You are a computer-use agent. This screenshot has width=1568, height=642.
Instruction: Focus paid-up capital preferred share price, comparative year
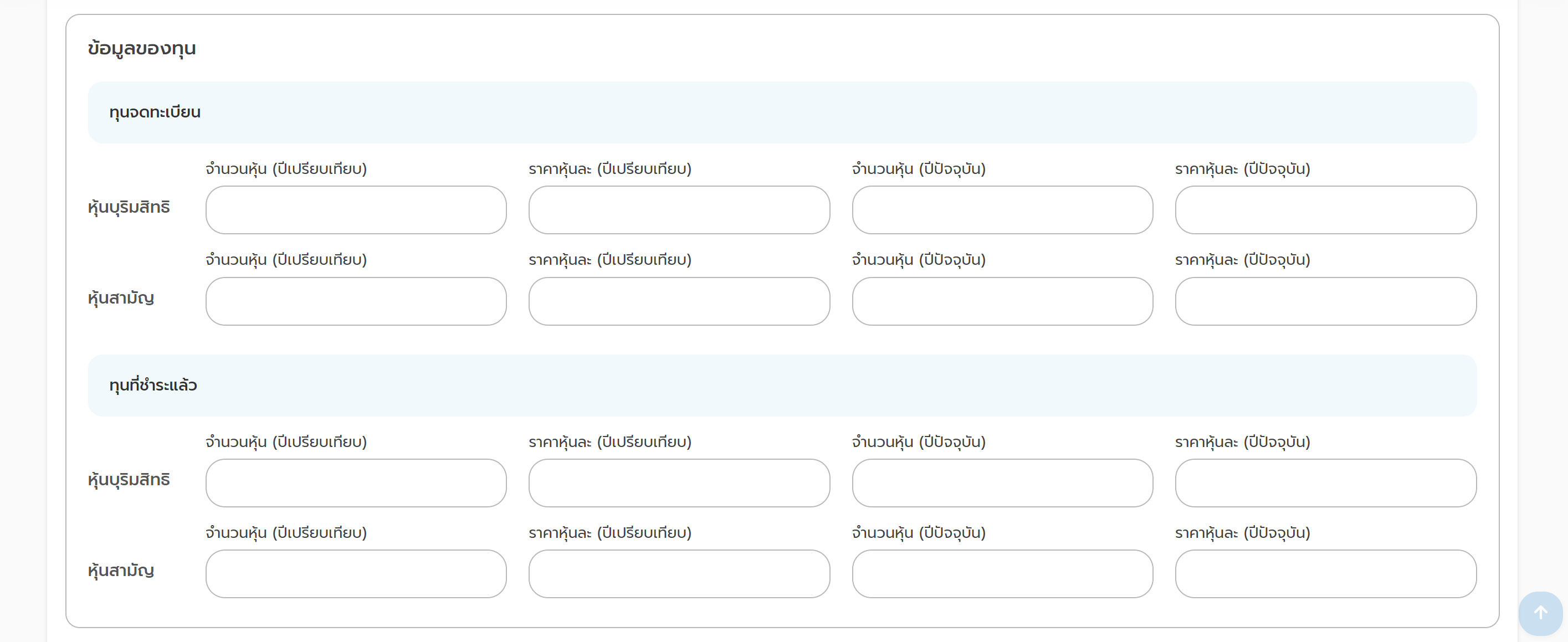point(679,483)
